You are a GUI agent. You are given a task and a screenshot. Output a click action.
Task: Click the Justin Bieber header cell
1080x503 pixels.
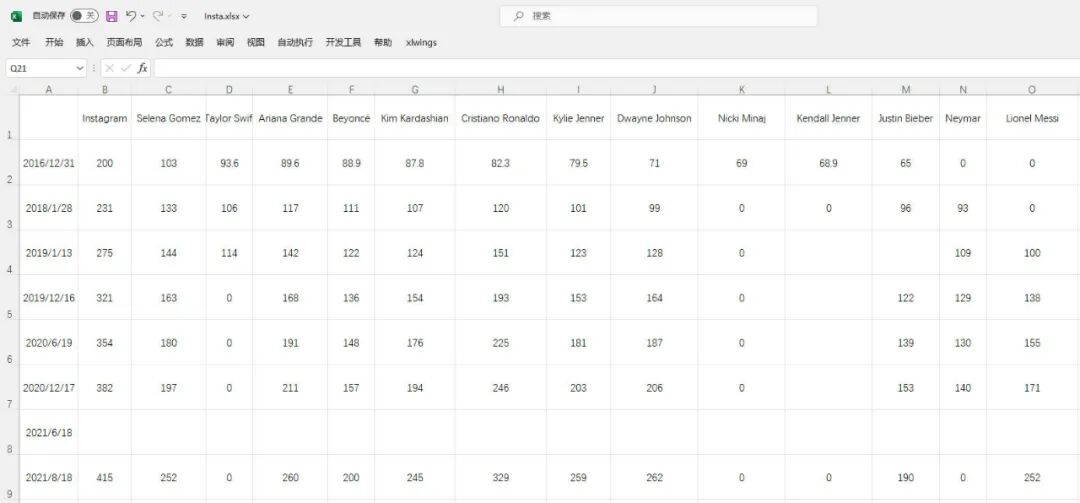(x=906, y=118)
